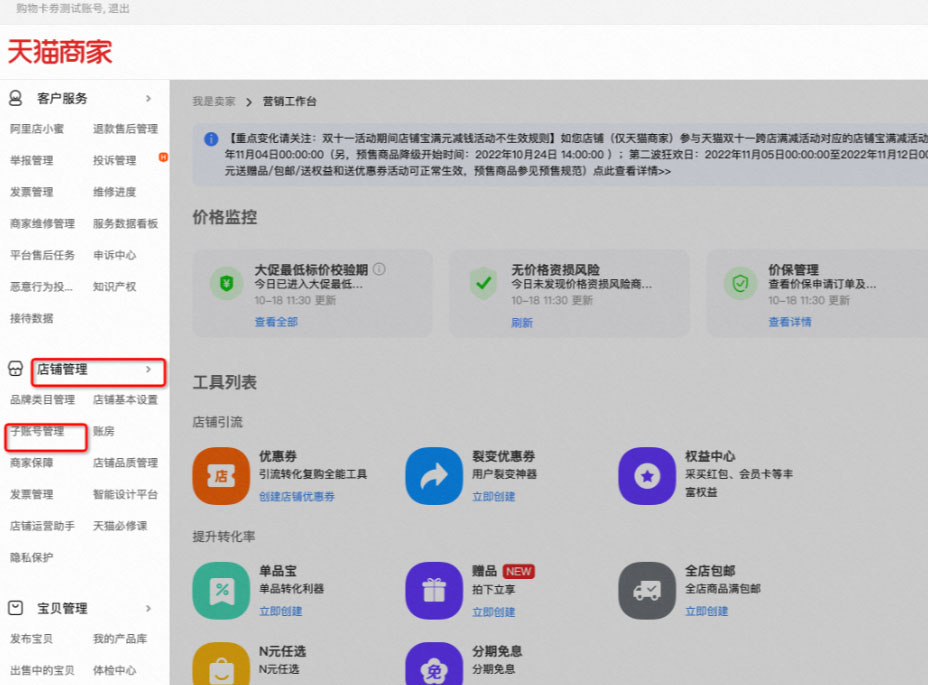
Task: Select the 权益中心 purple star icon
Action: pos(647,476)
